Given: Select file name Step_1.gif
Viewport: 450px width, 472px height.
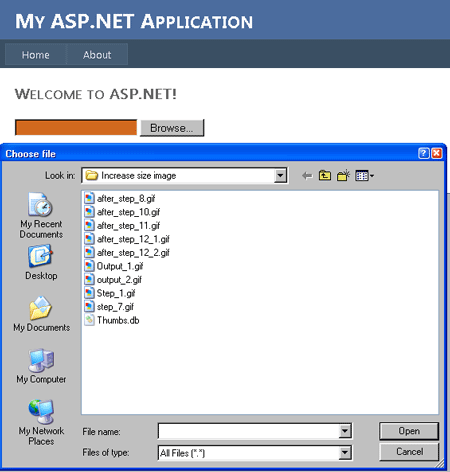Looking at the screenshot, I should pos(116,293).
